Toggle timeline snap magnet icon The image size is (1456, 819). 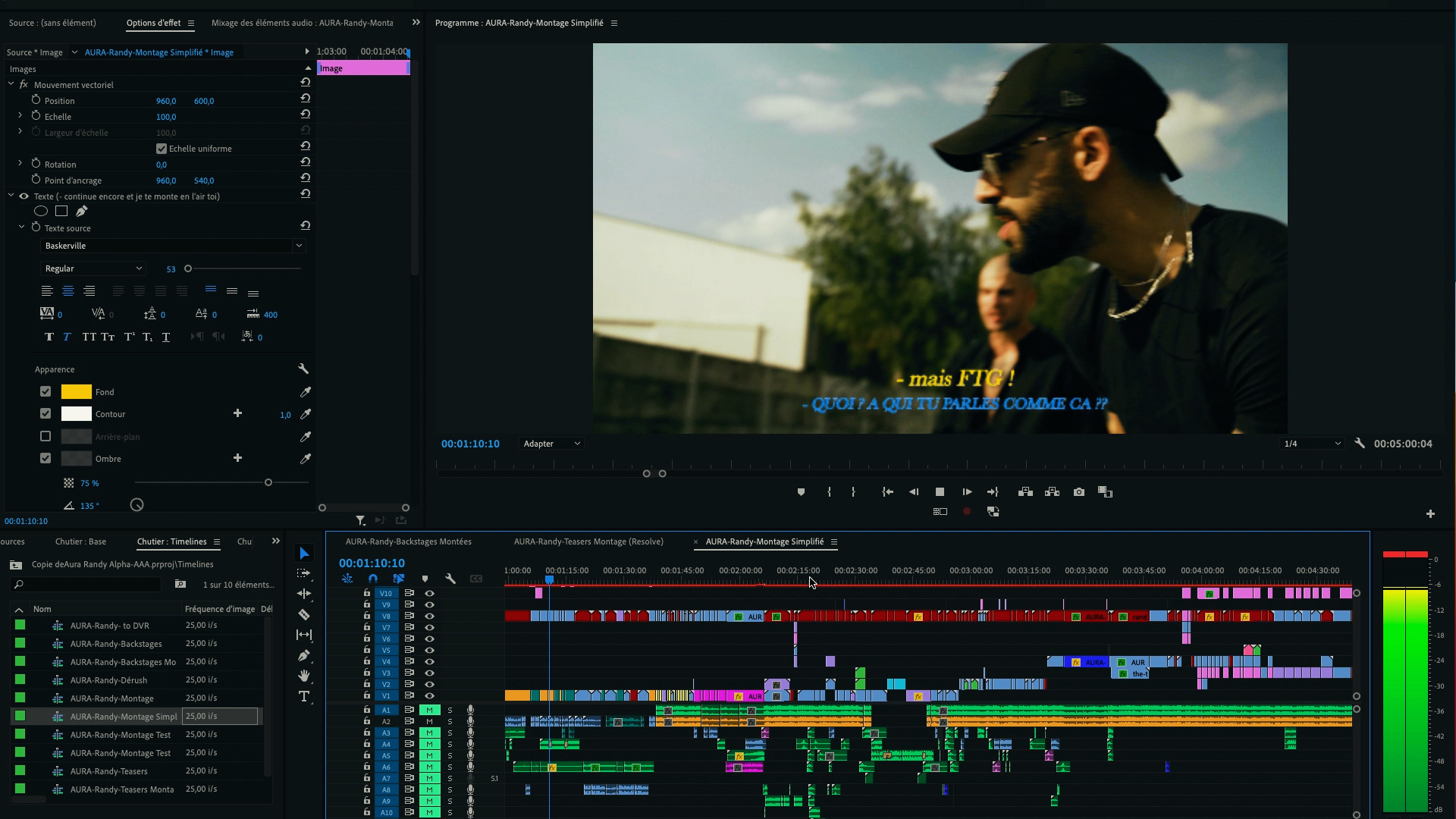tap(372, 579)
